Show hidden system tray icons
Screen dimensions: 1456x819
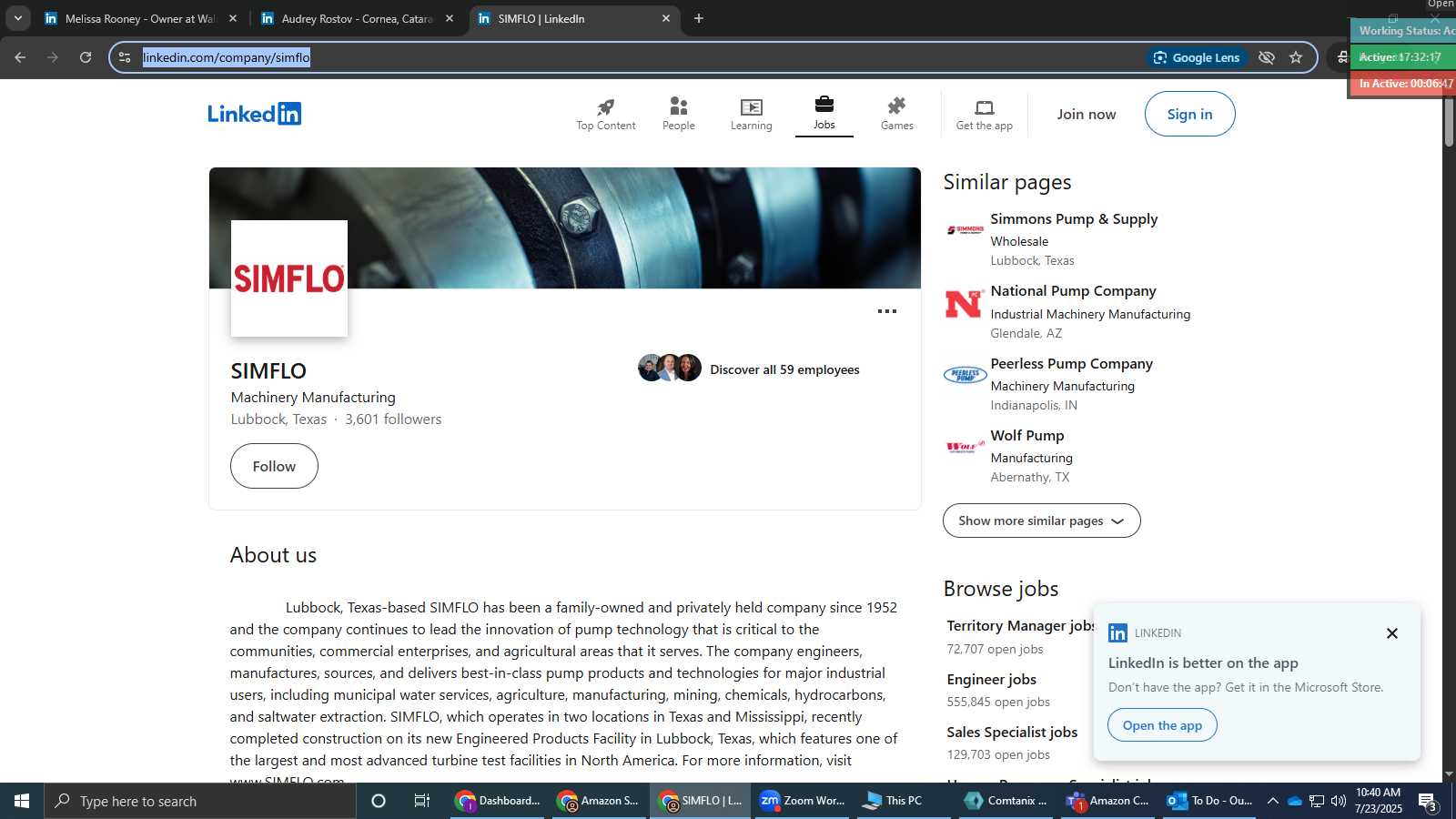click(1272, 801)
